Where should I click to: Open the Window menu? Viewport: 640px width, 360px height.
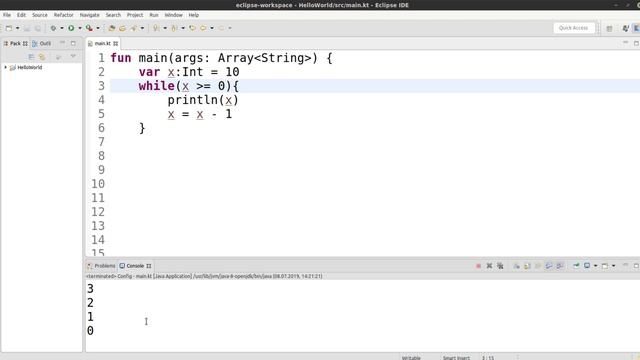[173, 15]
